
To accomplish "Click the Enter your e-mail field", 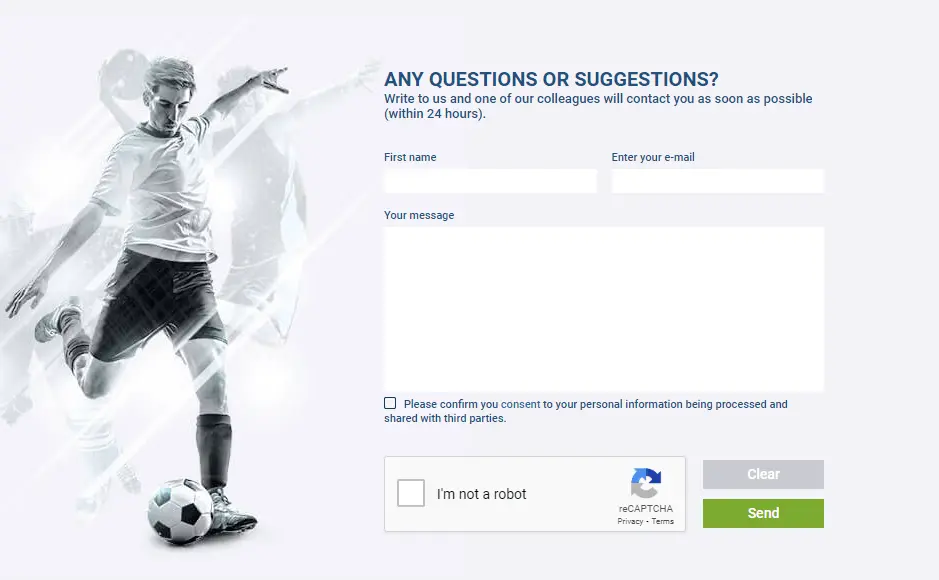I will click(x=717, y=181).
